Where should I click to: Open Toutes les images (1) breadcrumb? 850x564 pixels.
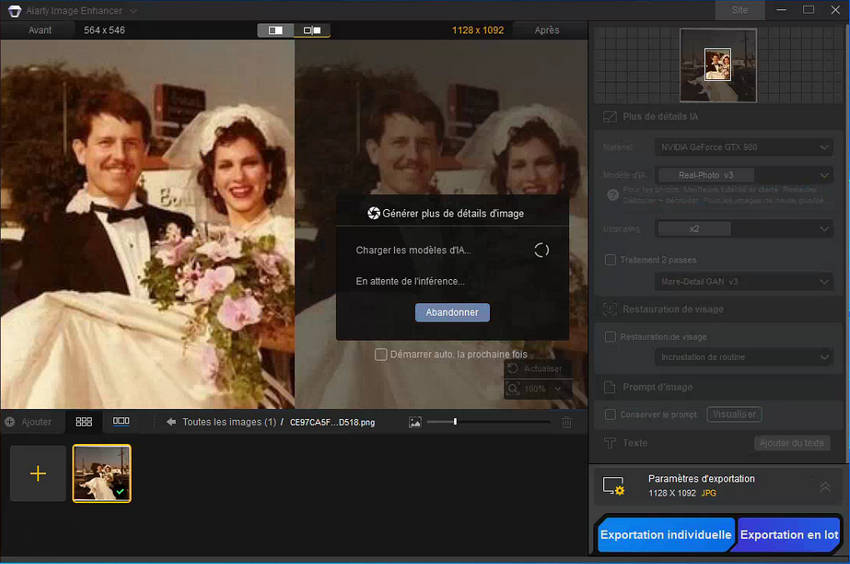[x=229, y=422]
